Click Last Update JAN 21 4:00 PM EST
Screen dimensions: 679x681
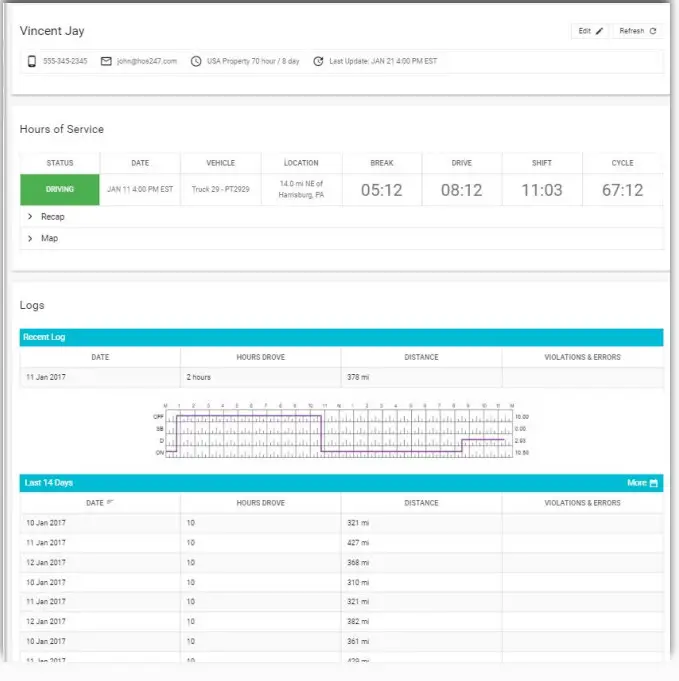coord(383,61)
